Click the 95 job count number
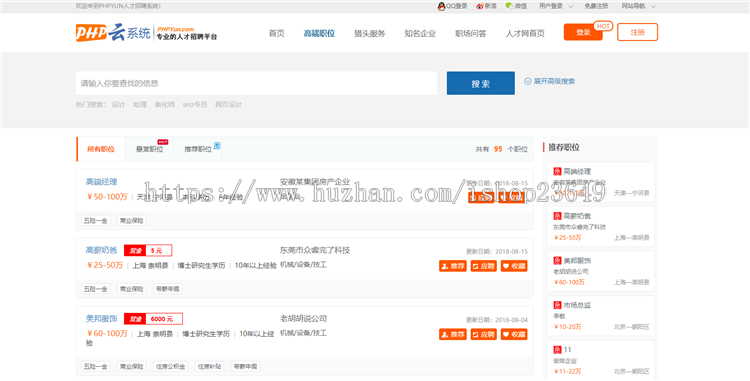 [x=498, y=149]
